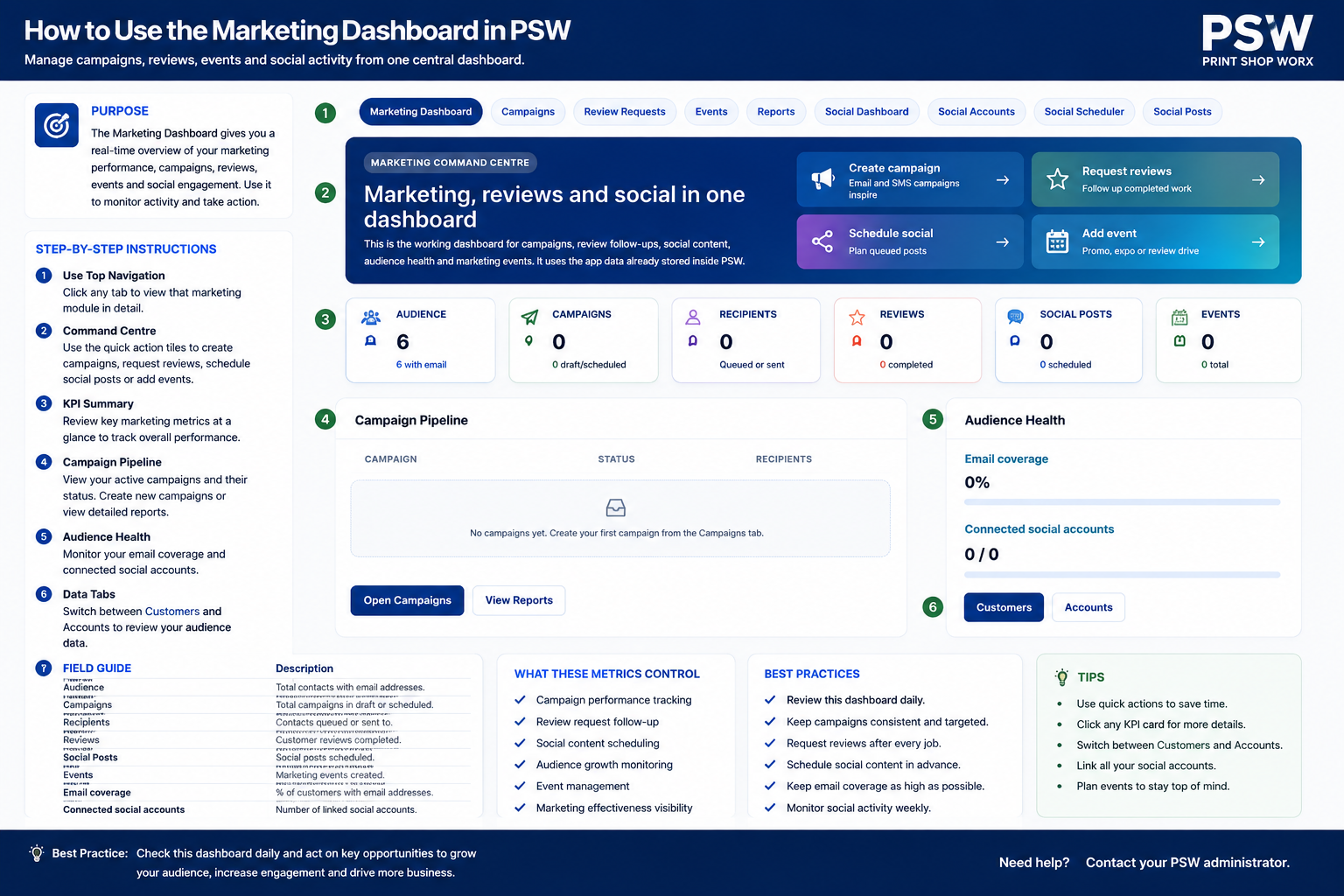Open the Social Accounts tab
Image resolution: width=1344 pixels, height=896 pixels.
pos(976,112)
